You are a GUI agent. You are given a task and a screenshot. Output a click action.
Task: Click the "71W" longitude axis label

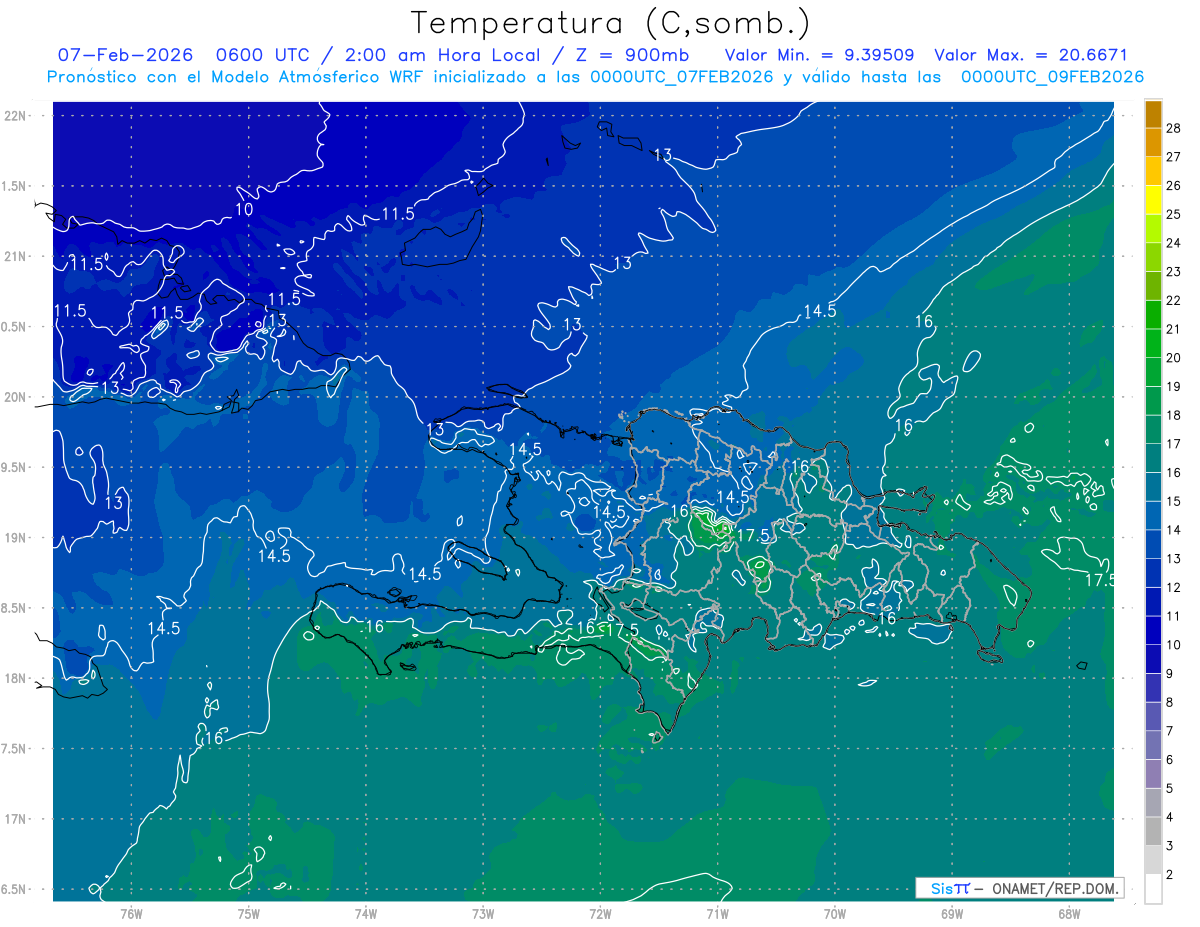coord(717,913)
